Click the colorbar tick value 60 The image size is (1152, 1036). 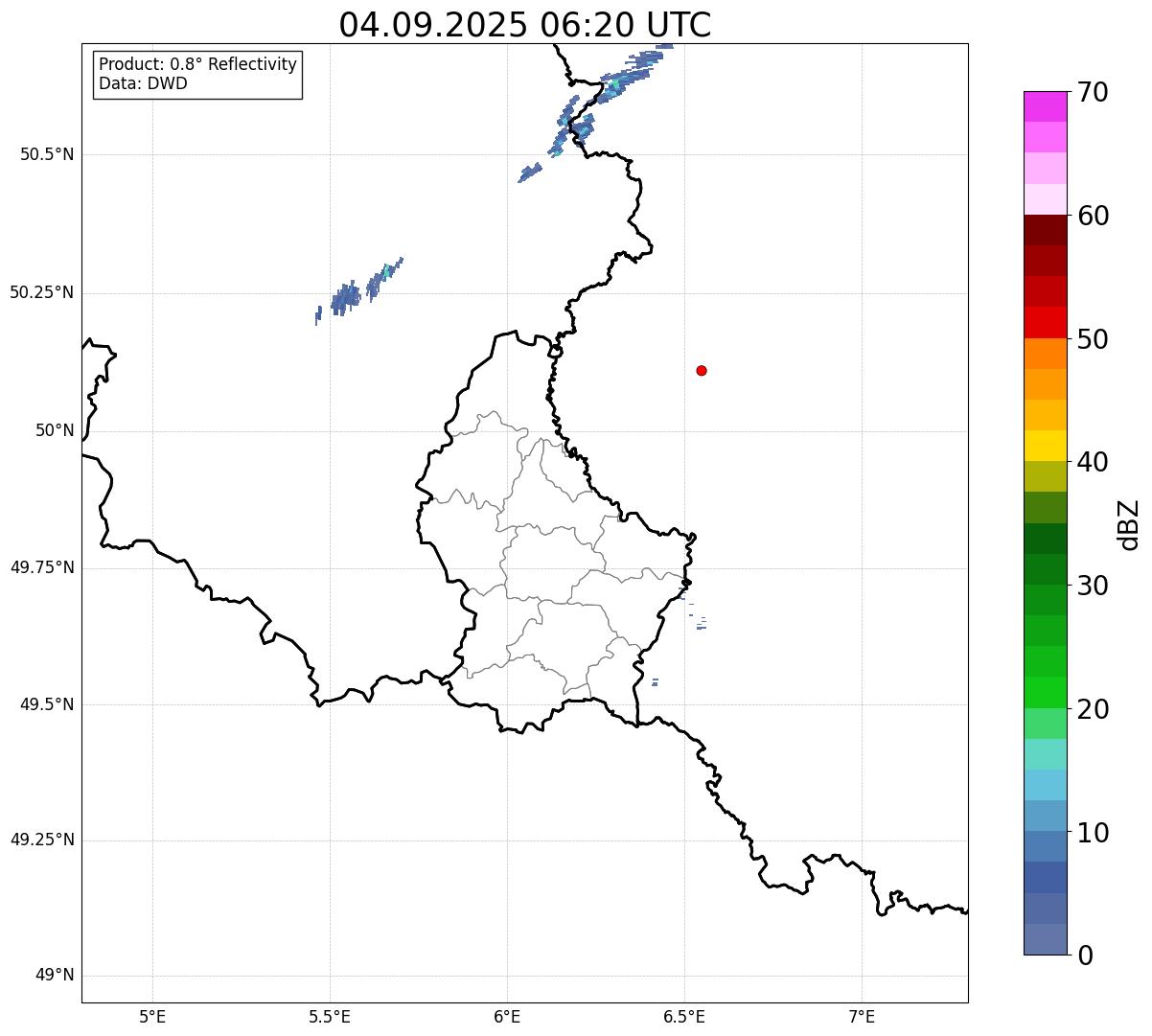click(x=1092, y=216)
